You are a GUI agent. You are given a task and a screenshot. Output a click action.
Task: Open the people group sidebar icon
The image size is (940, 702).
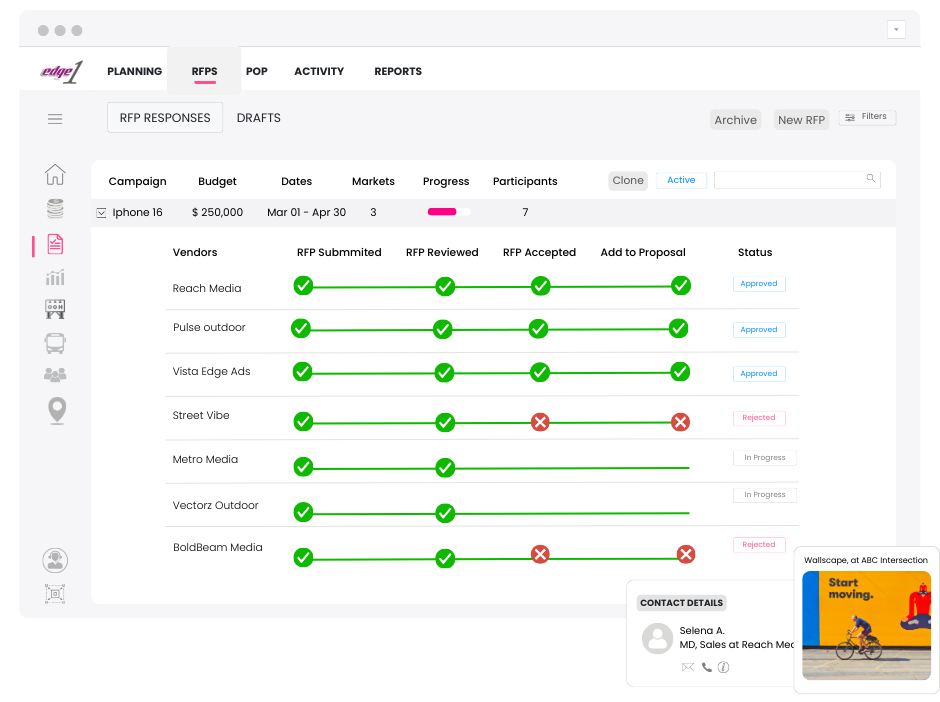click(x=55, y=375)
